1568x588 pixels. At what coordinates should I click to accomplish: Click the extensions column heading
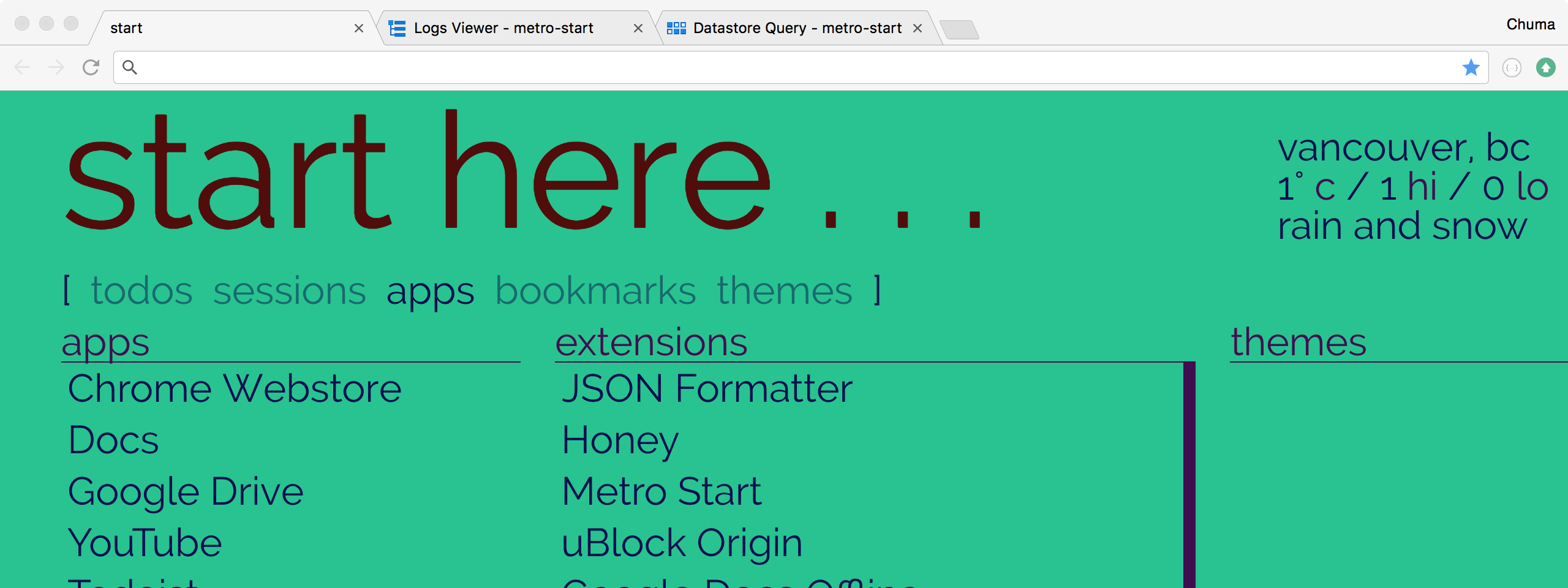[651, 342]
